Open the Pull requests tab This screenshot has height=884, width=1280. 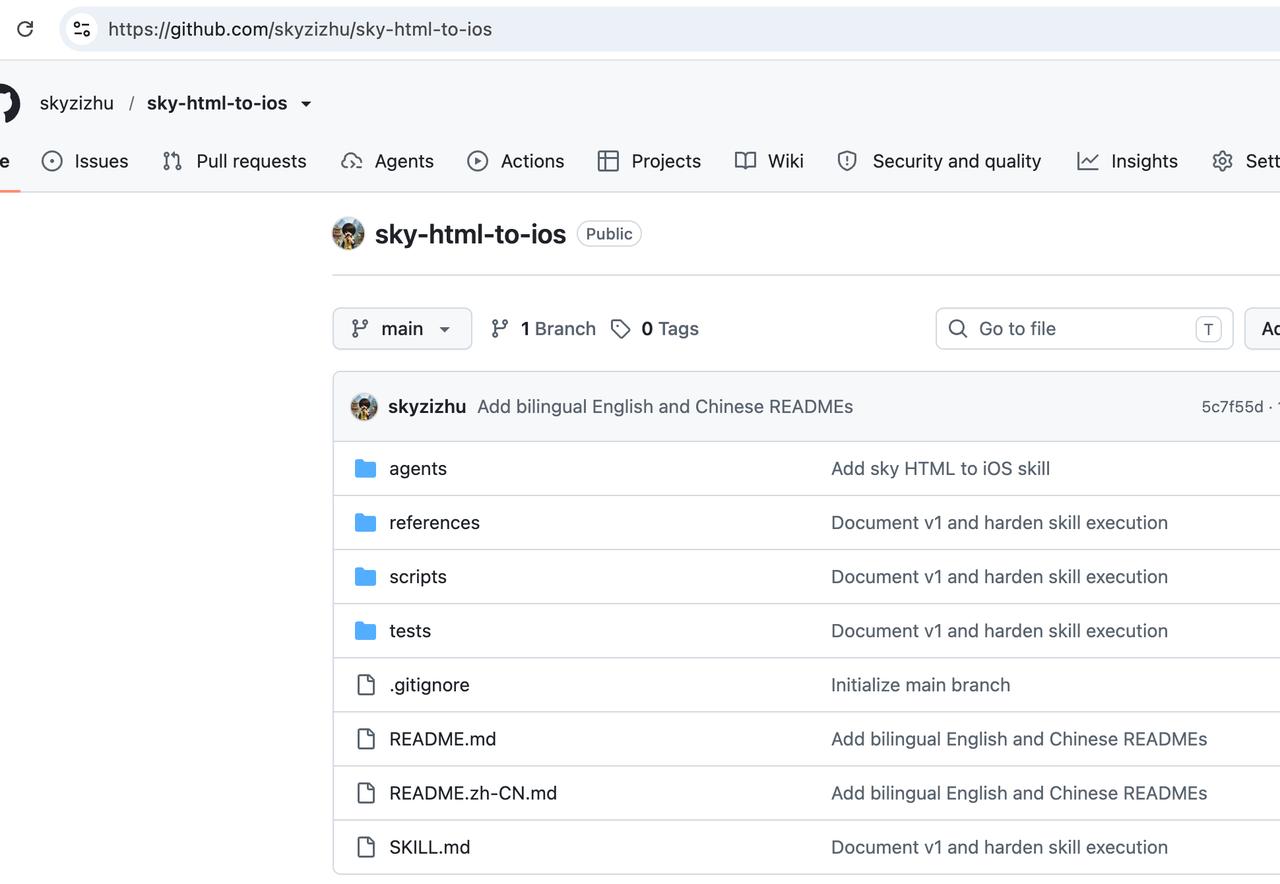(235, 161)
